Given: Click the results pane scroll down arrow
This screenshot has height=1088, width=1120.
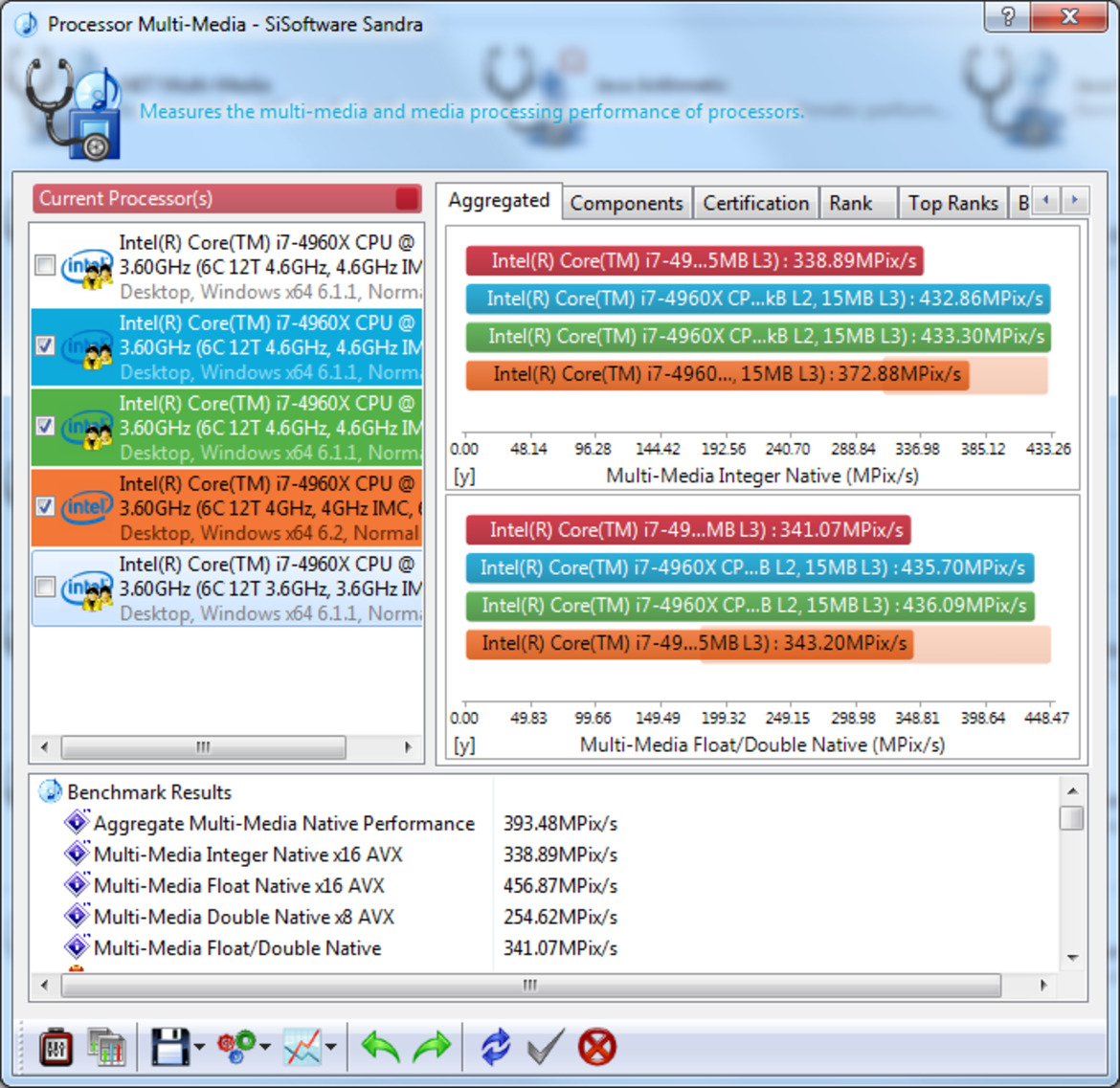Looking at the screenshot, I should pos(1072,957).
